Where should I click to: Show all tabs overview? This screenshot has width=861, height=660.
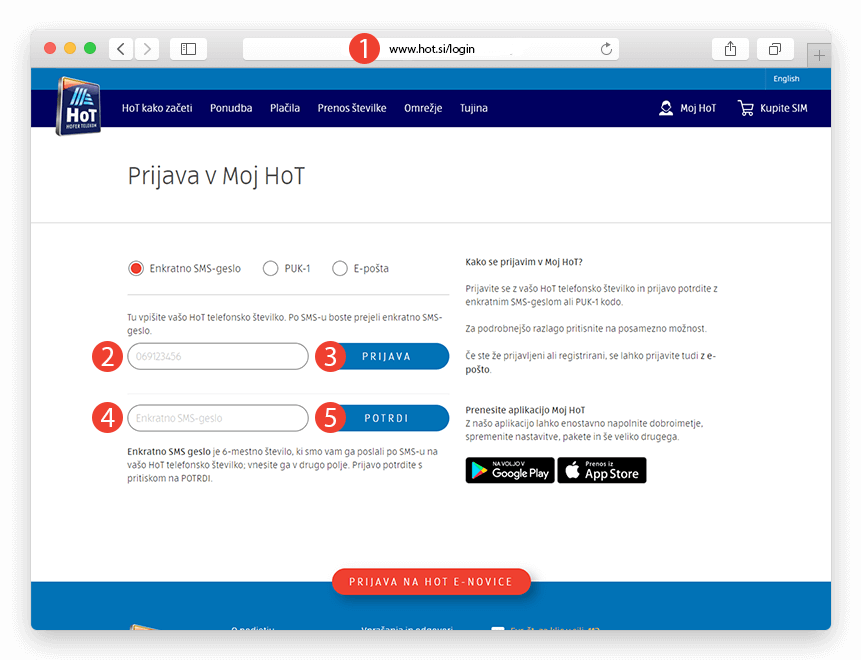click(x=775, y=49)
